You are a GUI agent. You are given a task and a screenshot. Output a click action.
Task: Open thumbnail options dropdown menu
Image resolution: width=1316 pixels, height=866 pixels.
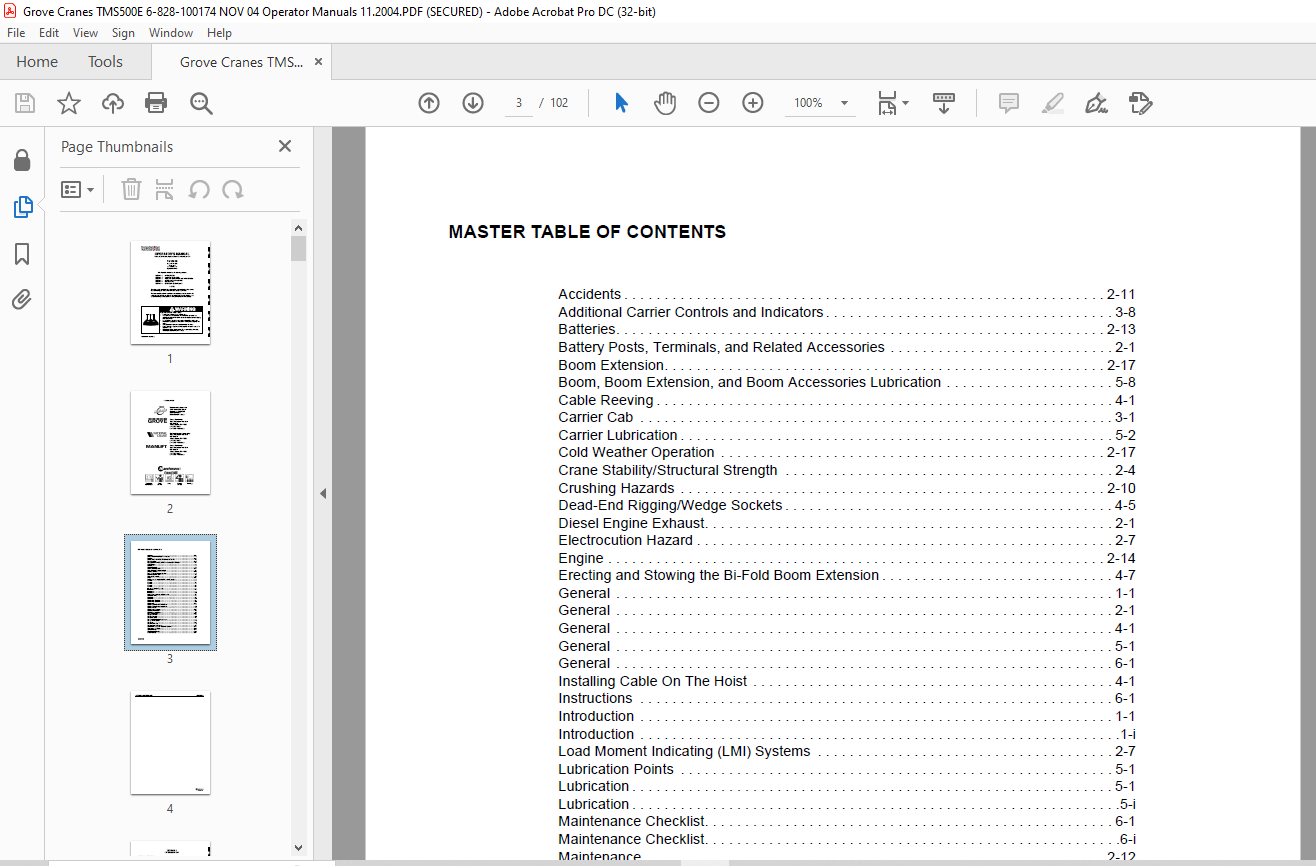coord(78,189)
